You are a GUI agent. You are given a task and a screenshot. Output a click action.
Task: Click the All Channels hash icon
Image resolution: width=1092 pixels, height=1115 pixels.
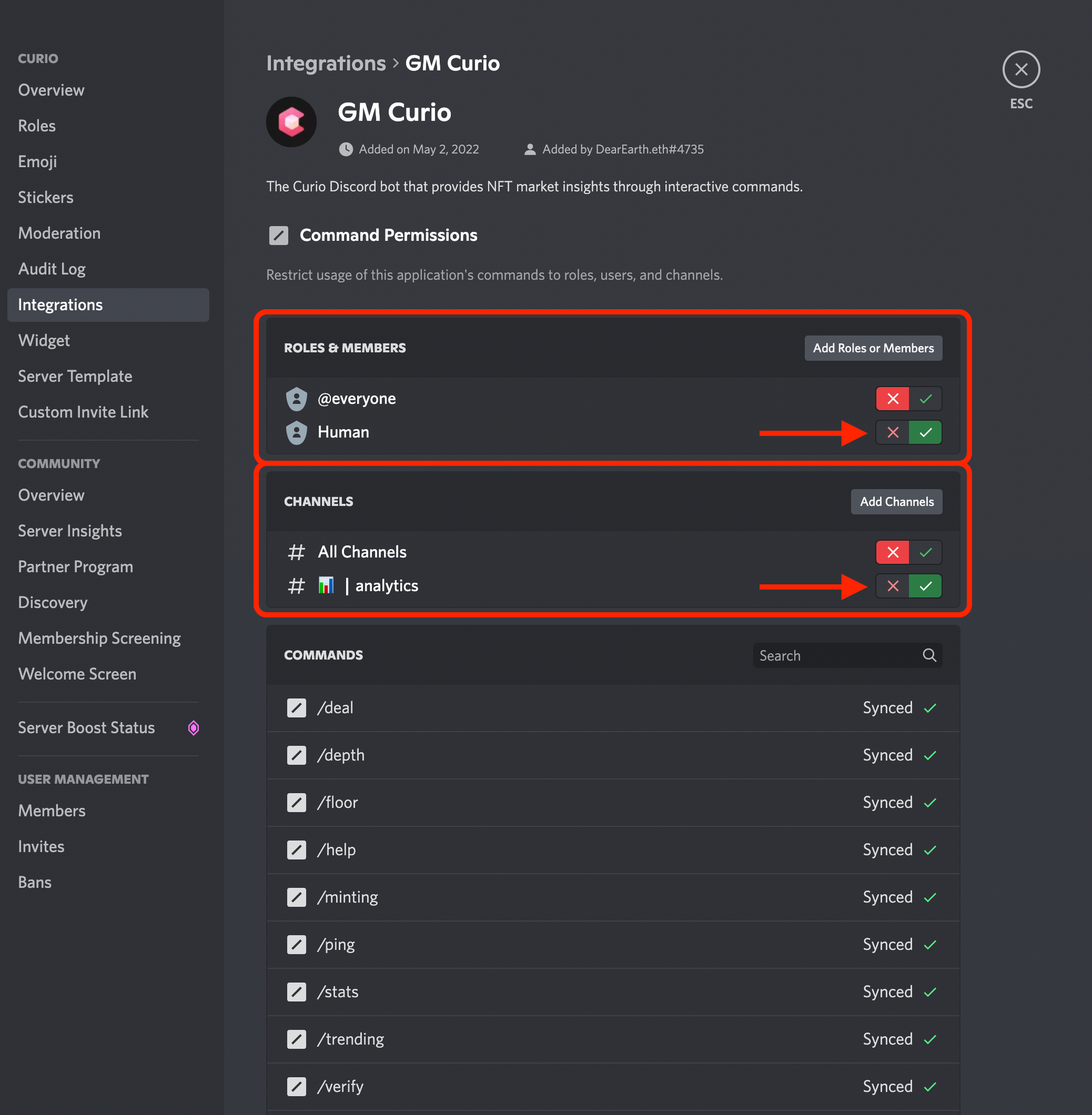tap(296, 553)
